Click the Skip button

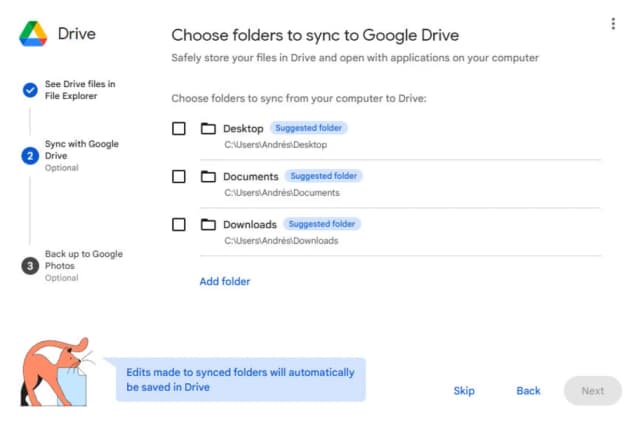[x=464, y=391]
